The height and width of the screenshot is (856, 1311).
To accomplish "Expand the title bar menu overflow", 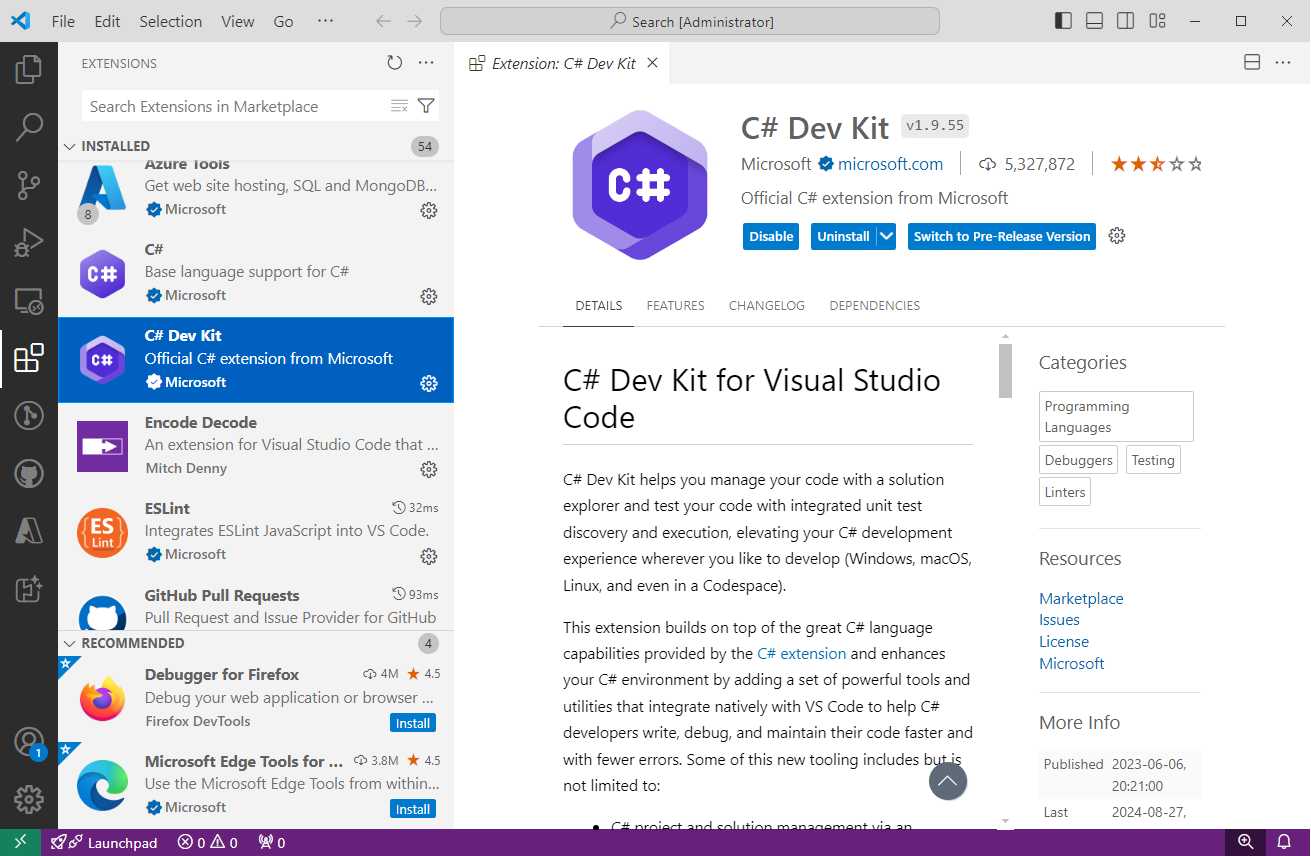I will point(325,21).
